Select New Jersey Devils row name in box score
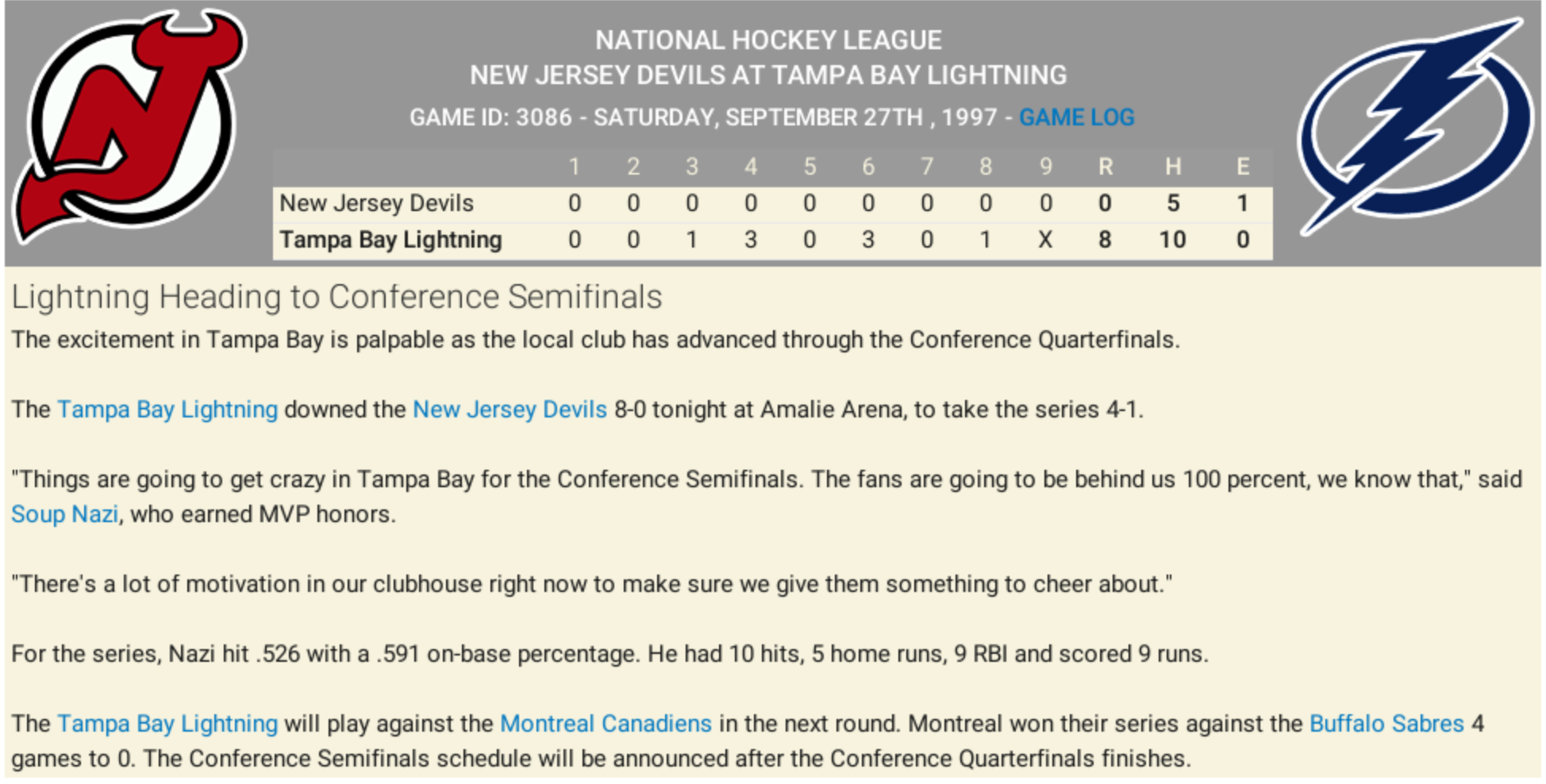This screenshot has height=784, width=1546. [x=376, y=203]
